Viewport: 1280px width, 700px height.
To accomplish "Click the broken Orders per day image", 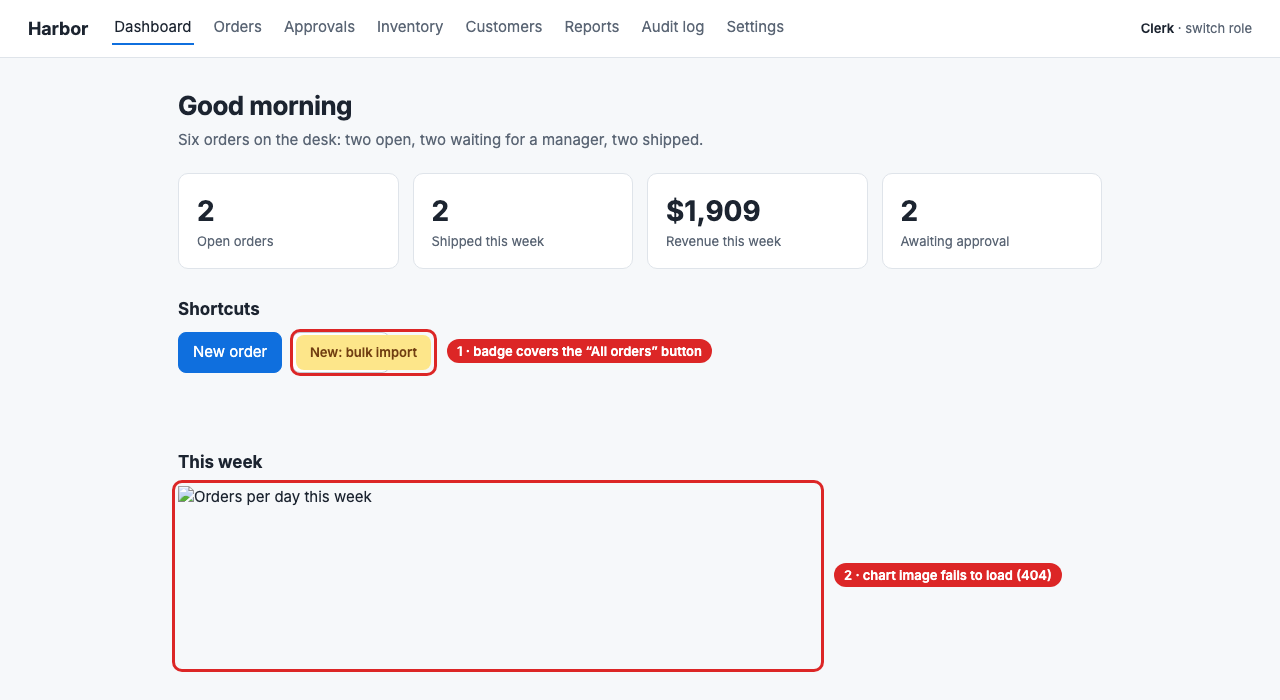I will 498,576.
